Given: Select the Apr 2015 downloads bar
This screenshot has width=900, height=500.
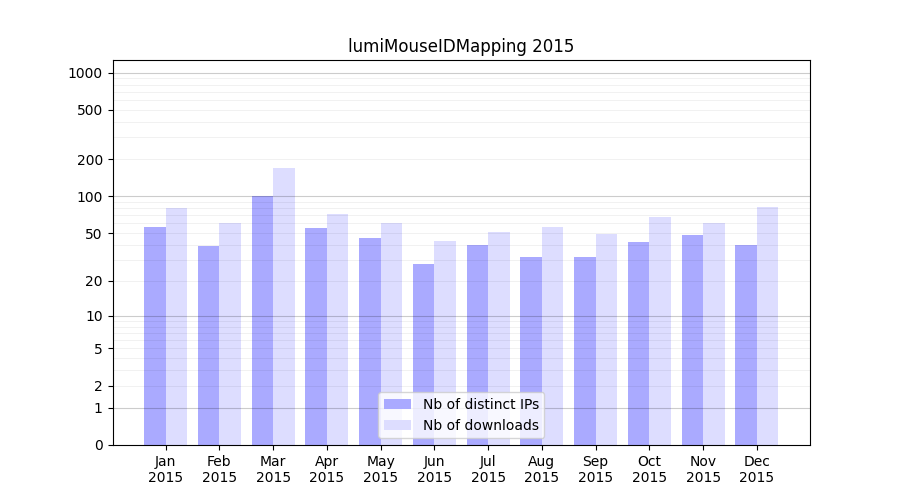Looking at the screenshot, I should [x=338, y=329].
